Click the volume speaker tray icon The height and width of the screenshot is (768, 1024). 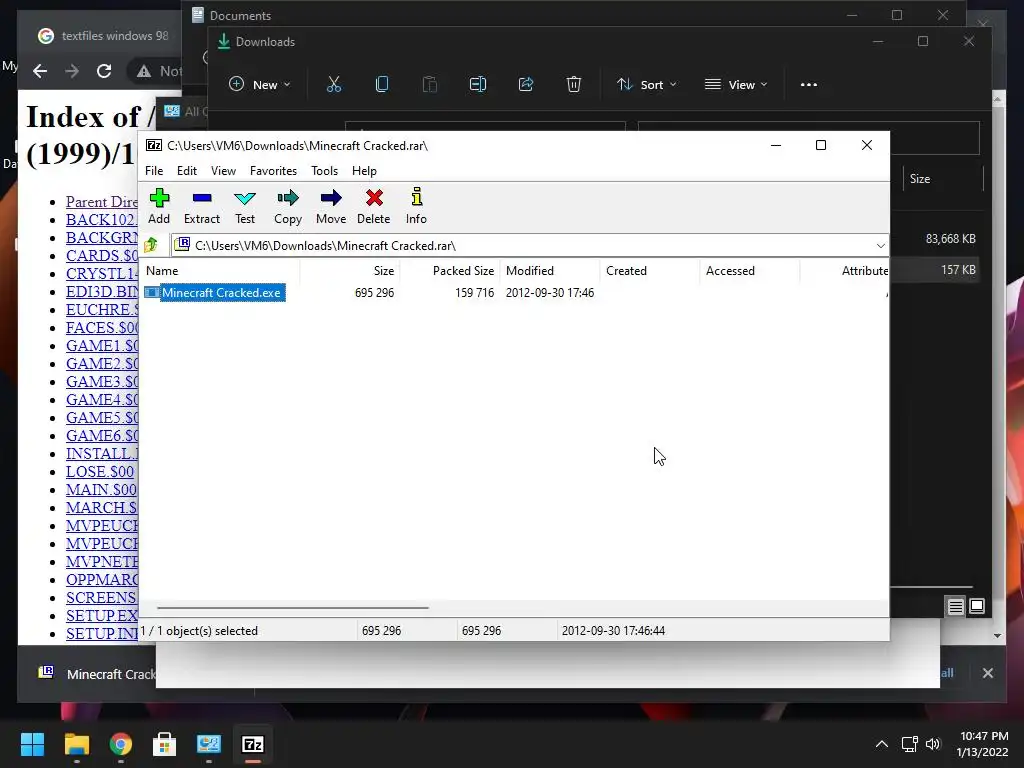pyautogui.click(x=933, y=744)
